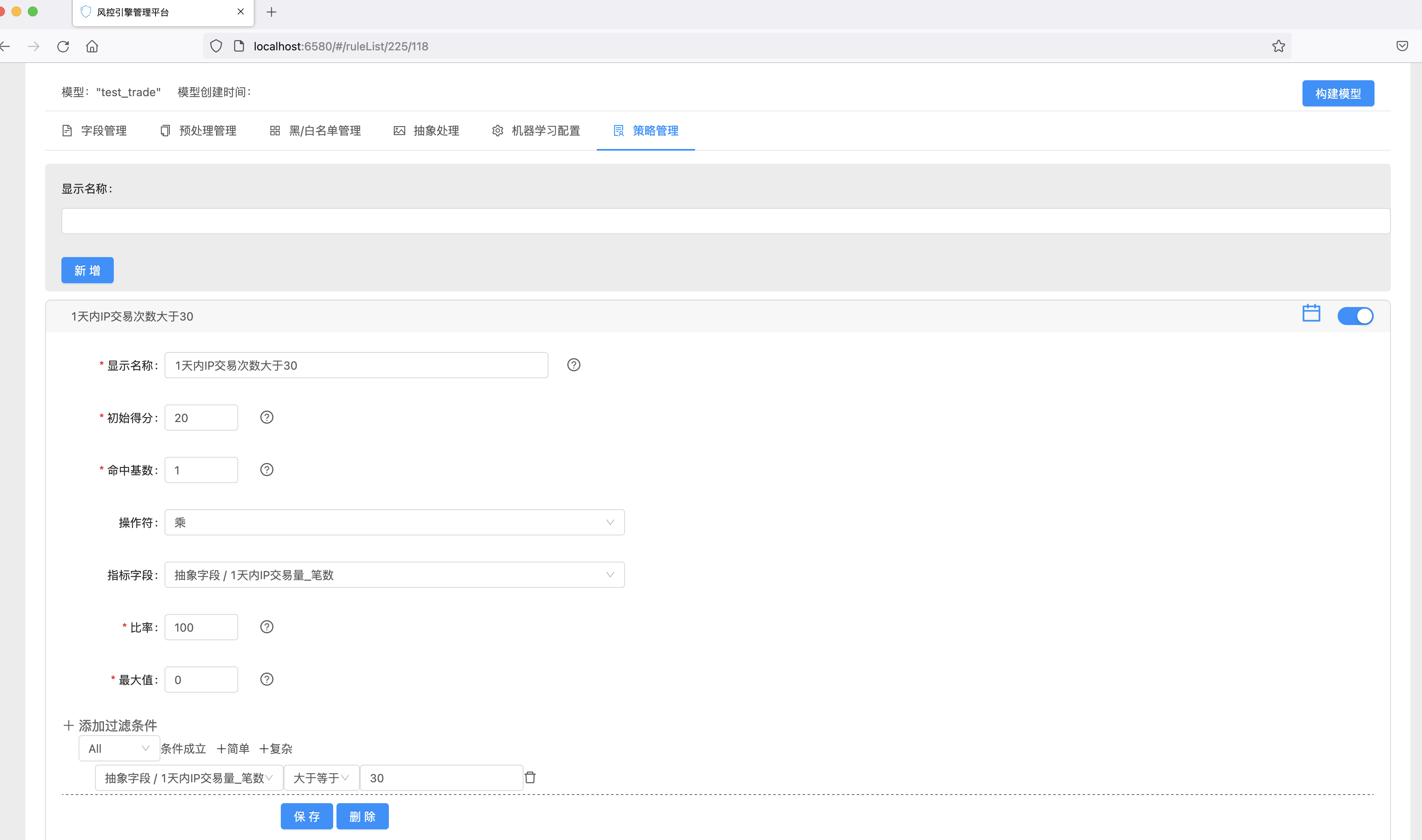Switch to the 预处理管理 tab
Viewport: 1422px width, 840px height.
coord(198,131)
